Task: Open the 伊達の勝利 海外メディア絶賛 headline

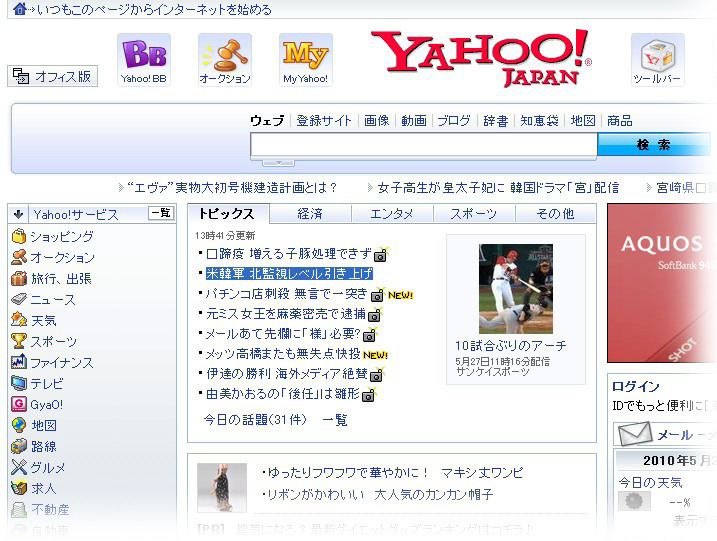Action: [287, 374]
